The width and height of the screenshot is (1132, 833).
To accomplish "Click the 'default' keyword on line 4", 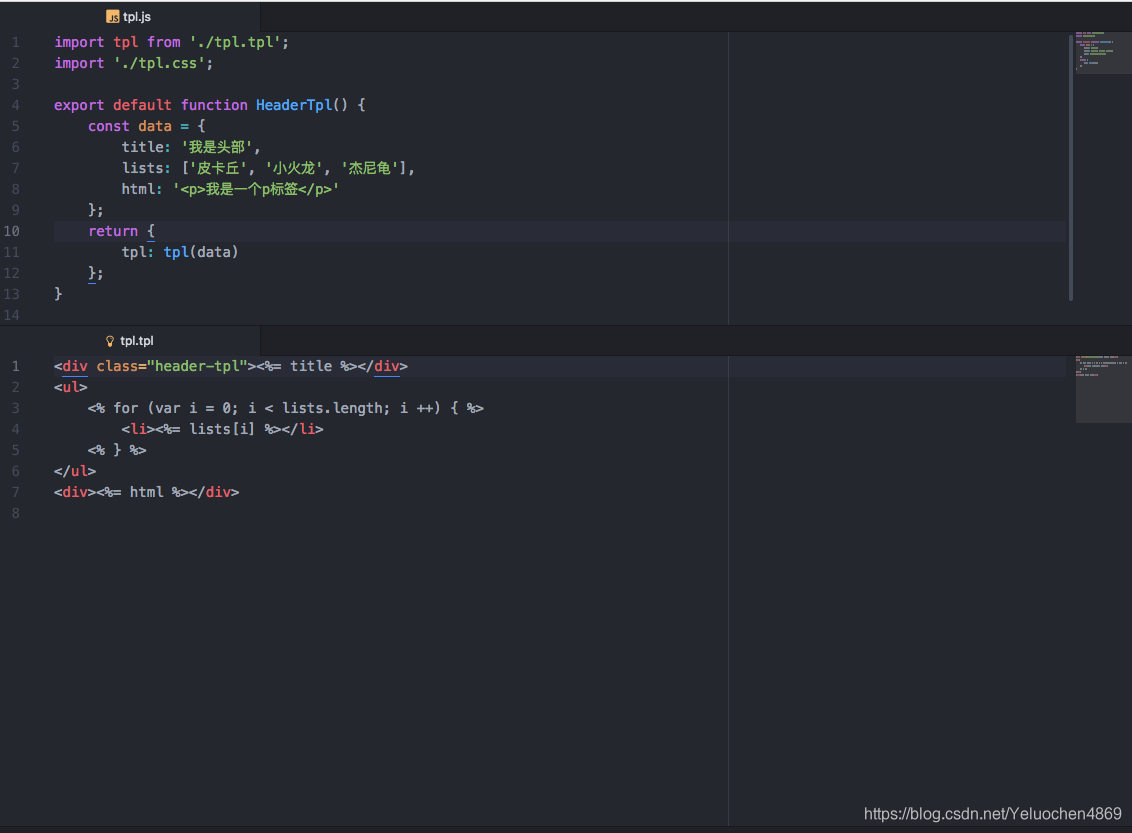I will [x=142, y=105].
